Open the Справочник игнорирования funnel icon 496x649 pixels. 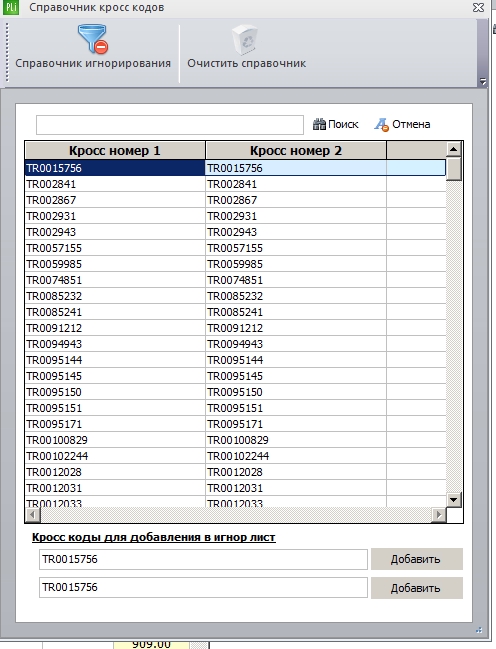point(92,39)
